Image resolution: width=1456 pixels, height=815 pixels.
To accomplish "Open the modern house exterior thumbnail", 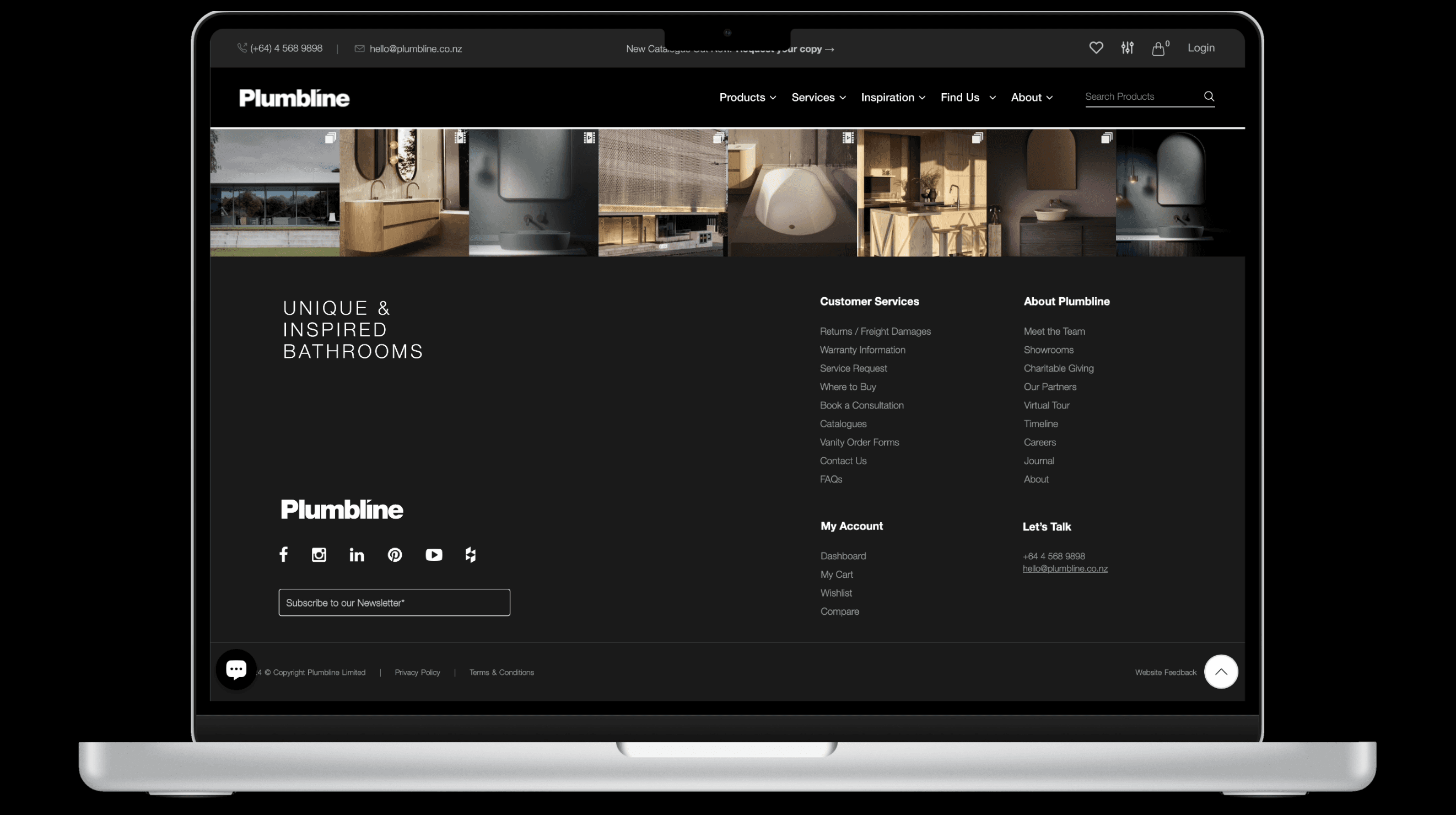I will tap(274, 193).
